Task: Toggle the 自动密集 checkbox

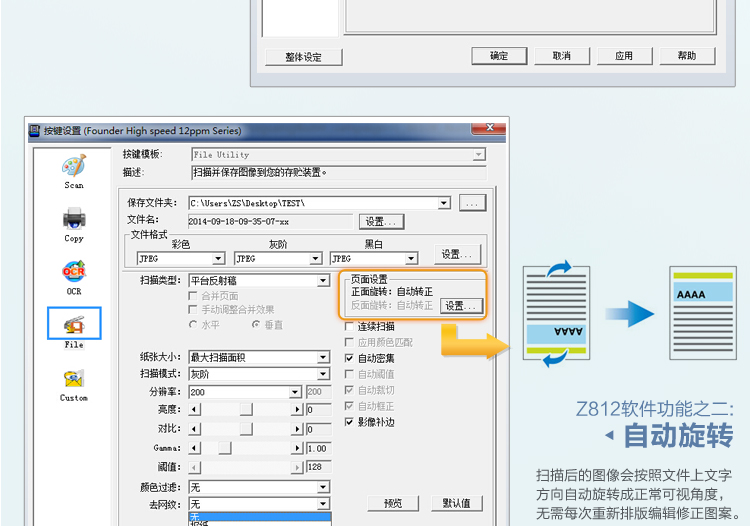Action: 350,358
